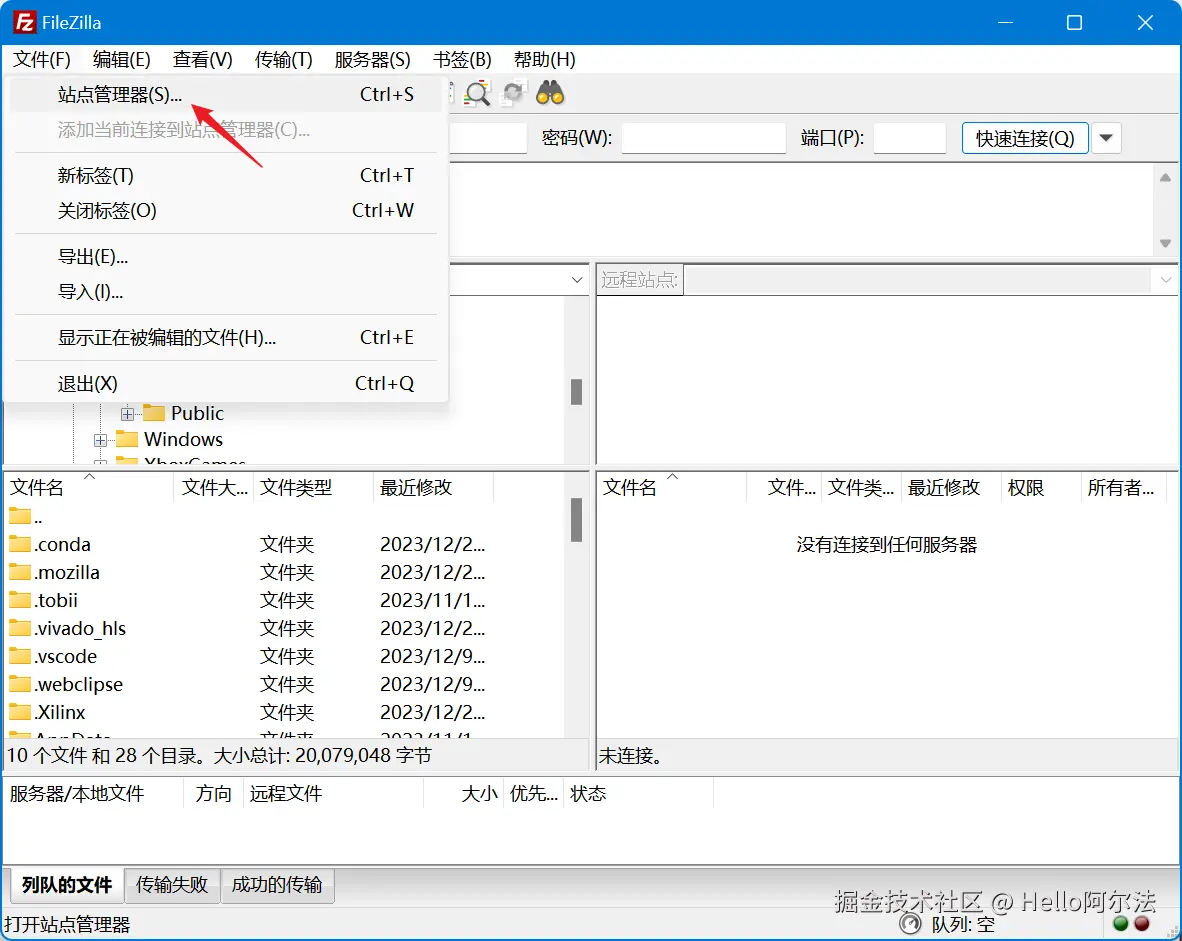This screenshot has height=941, width=1182.
Task: Select the .vscode folder row
Action: (285, 656)
